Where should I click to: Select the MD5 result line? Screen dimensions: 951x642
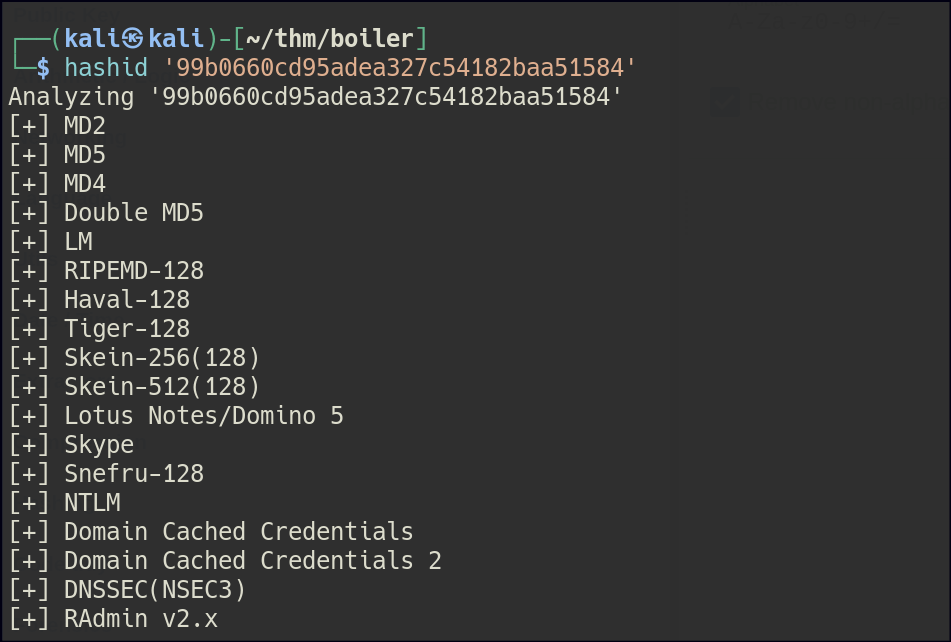[84, 155]
